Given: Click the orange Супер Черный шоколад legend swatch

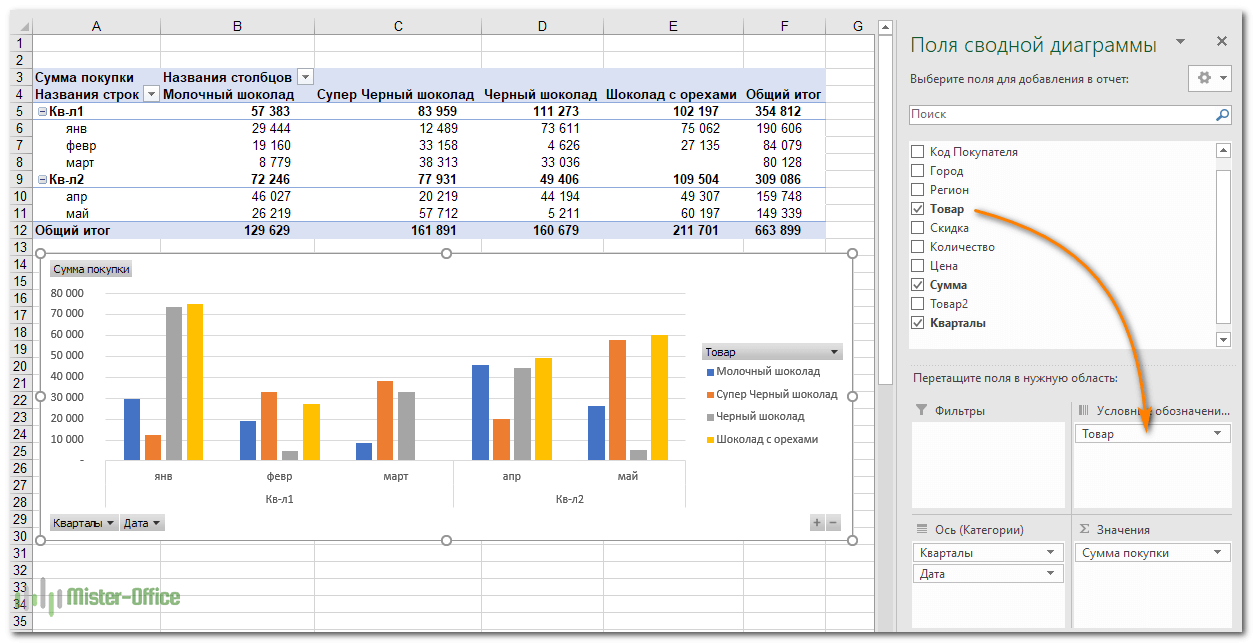Looking at the screenshot, I should tap(709, 394).
